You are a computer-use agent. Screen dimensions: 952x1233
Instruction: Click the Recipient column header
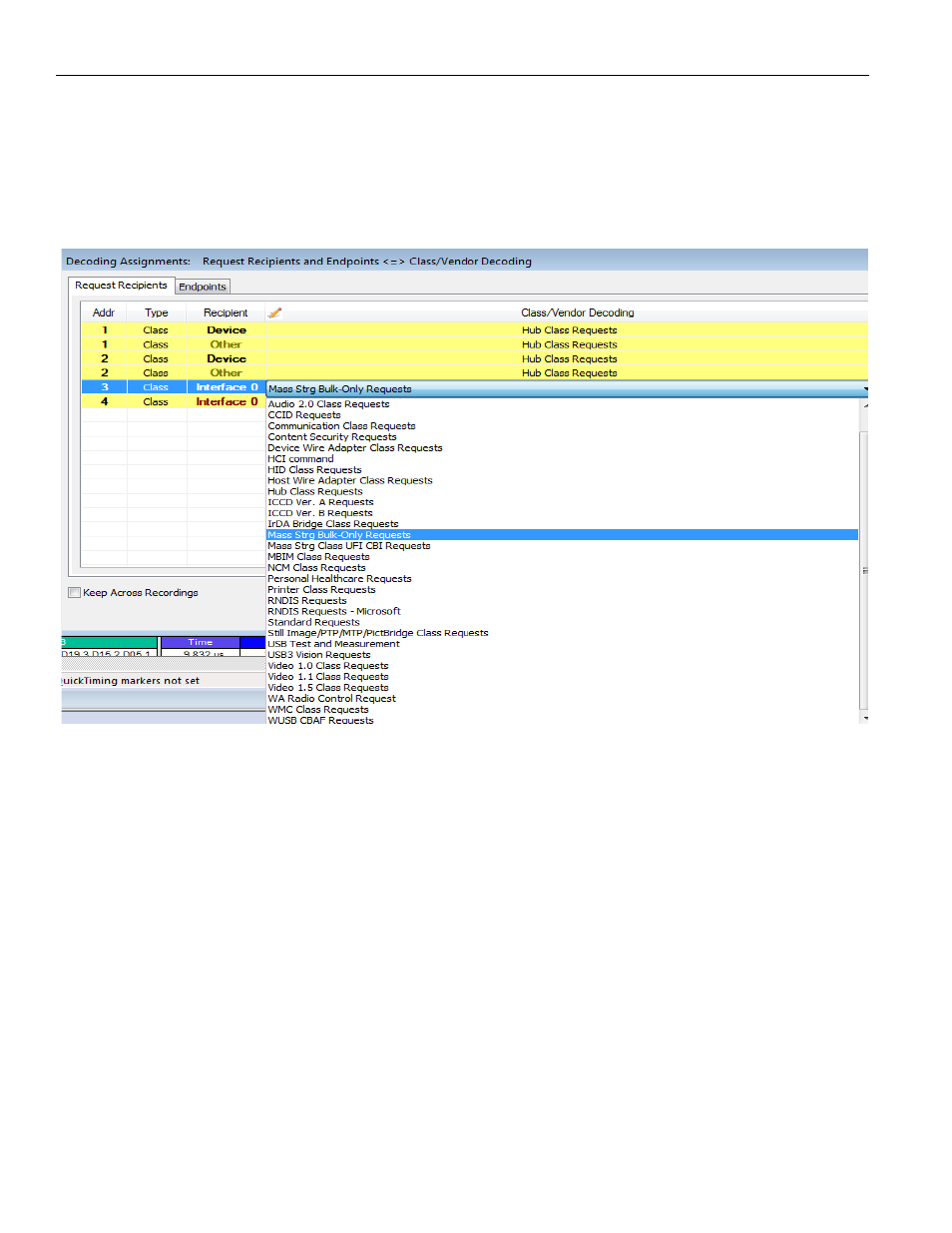226,312
